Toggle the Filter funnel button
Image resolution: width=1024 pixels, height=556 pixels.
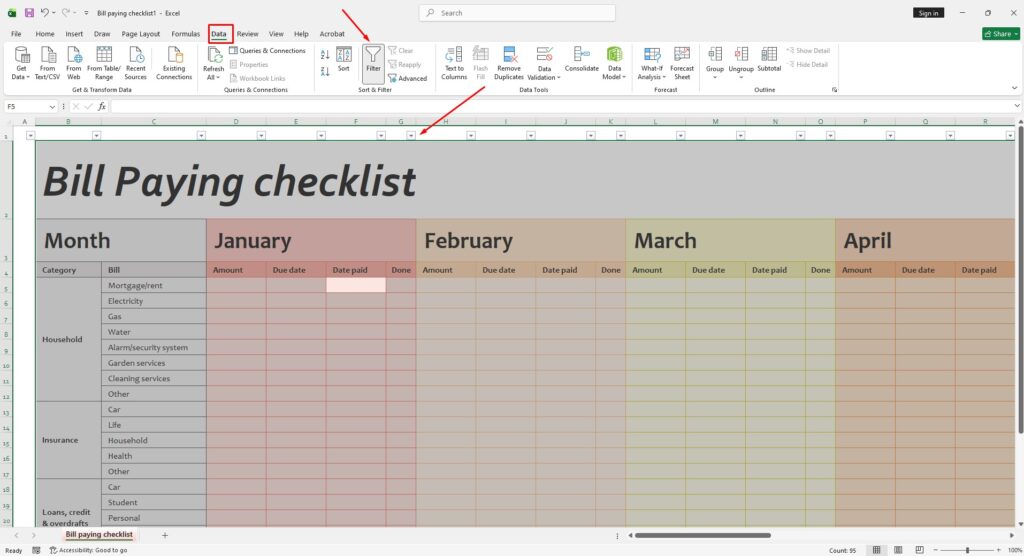374,63
